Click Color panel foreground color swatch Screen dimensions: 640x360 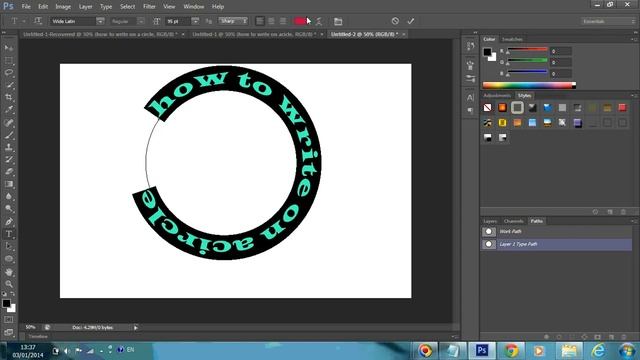point(487,52)
